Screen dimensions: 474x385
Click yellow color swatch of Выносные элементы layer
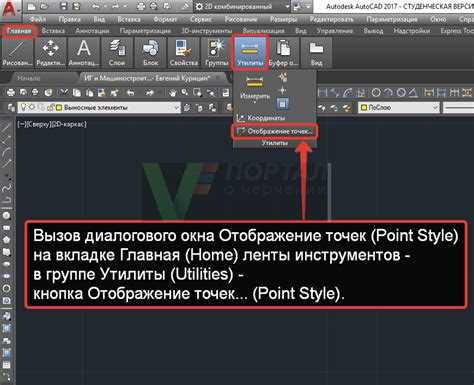pos(59,107)
